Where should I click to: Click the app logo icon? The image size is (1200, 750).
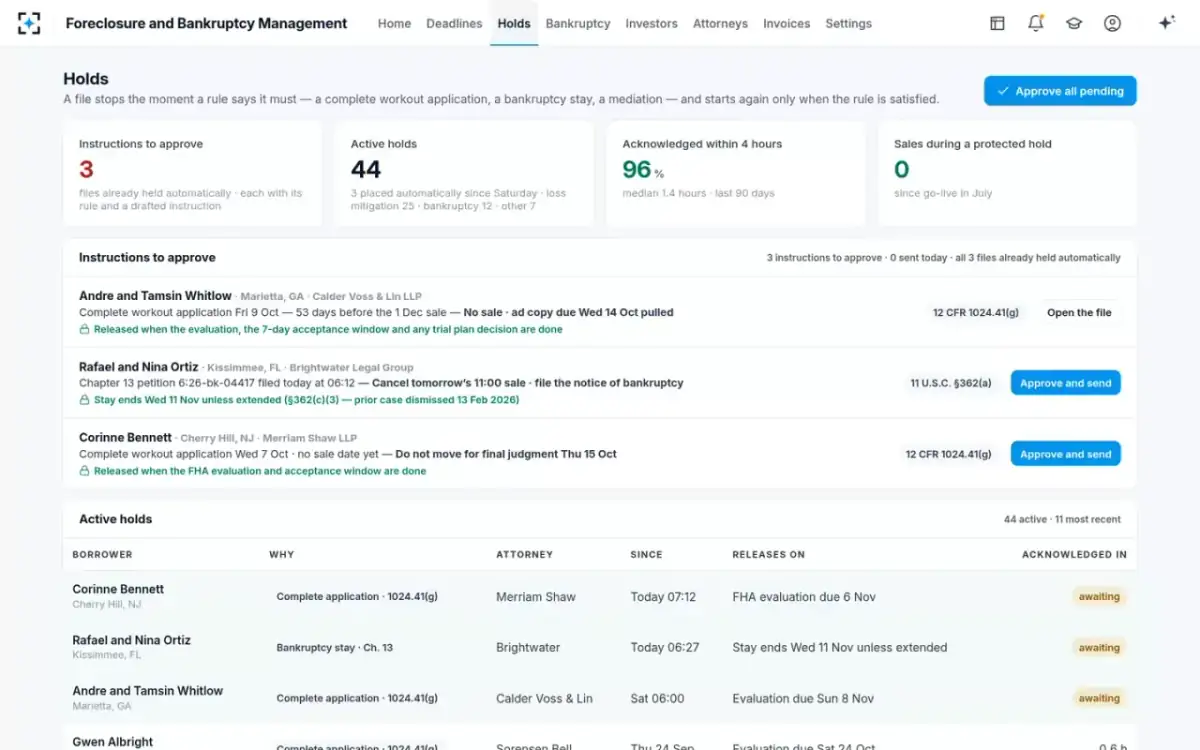click(x=29, y=23)
